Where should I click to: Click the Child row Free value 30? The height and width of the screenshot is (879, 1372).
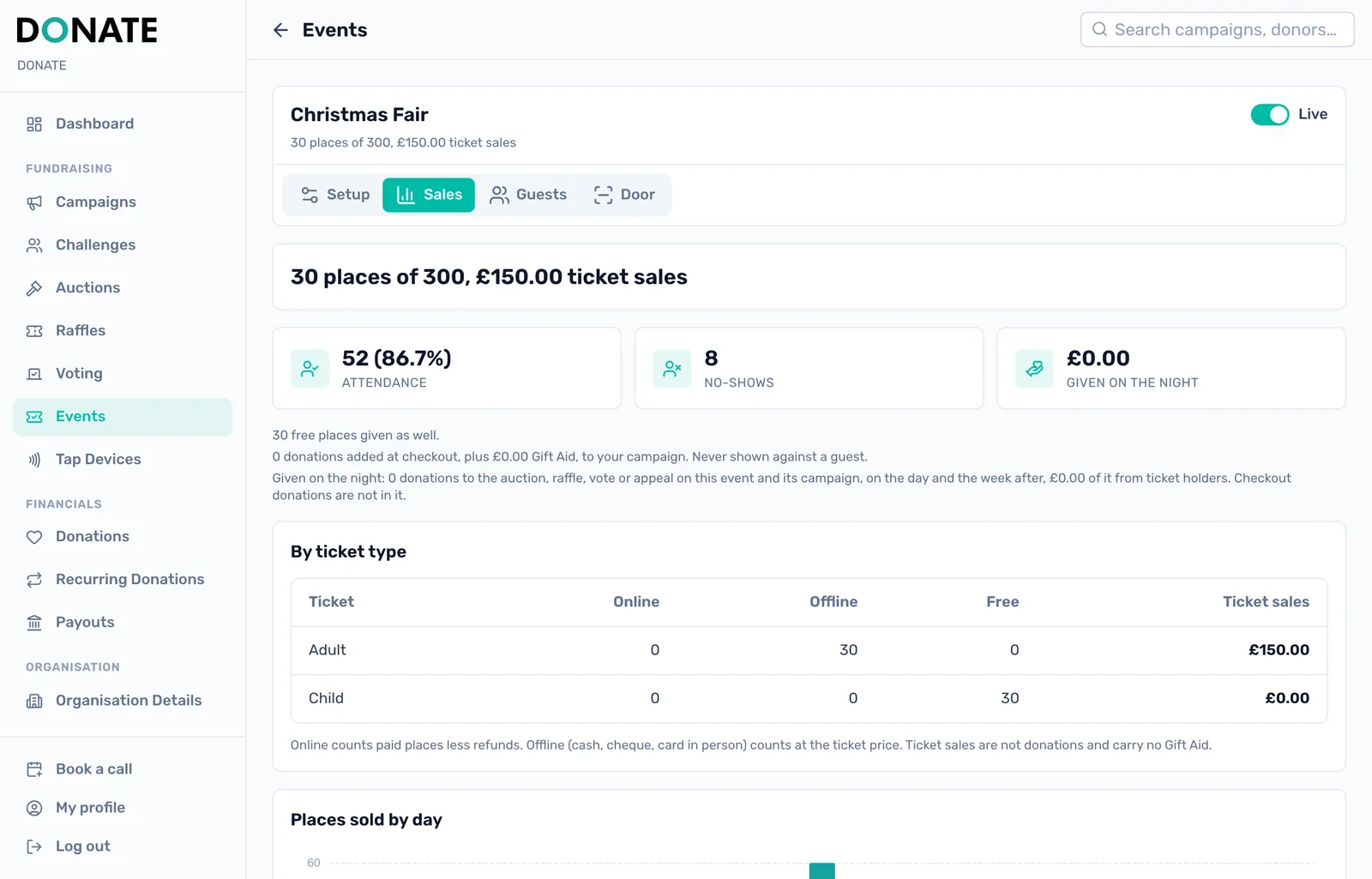click(1010, 698)
